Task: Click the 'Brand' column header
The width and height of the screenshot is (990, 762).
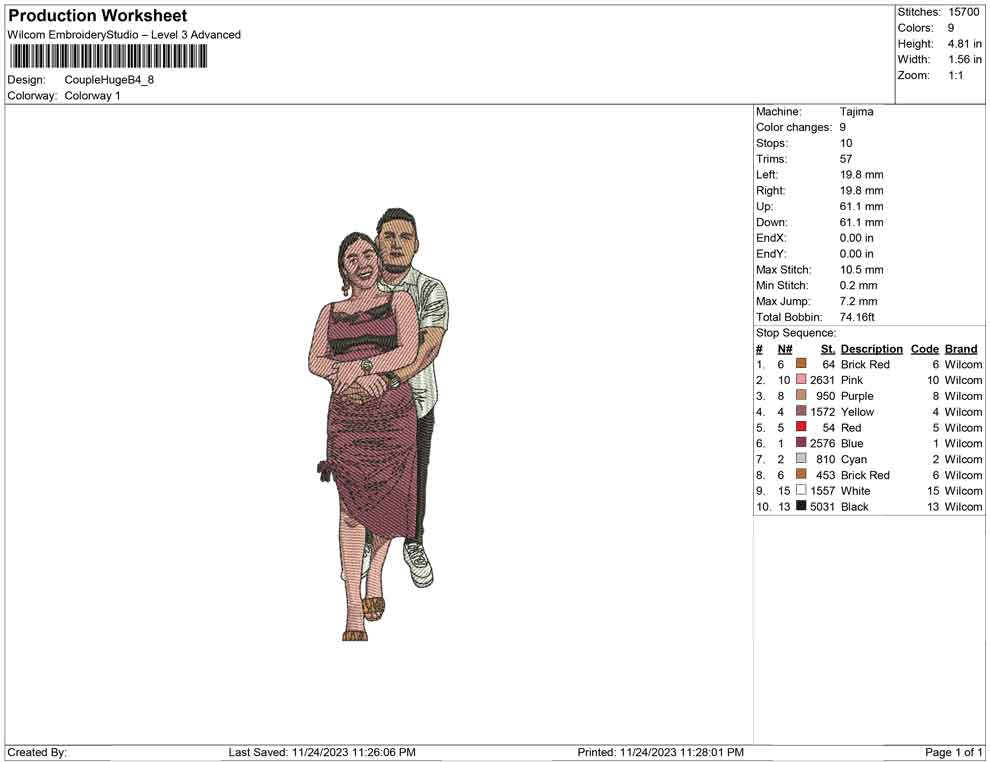Action: 961,349
